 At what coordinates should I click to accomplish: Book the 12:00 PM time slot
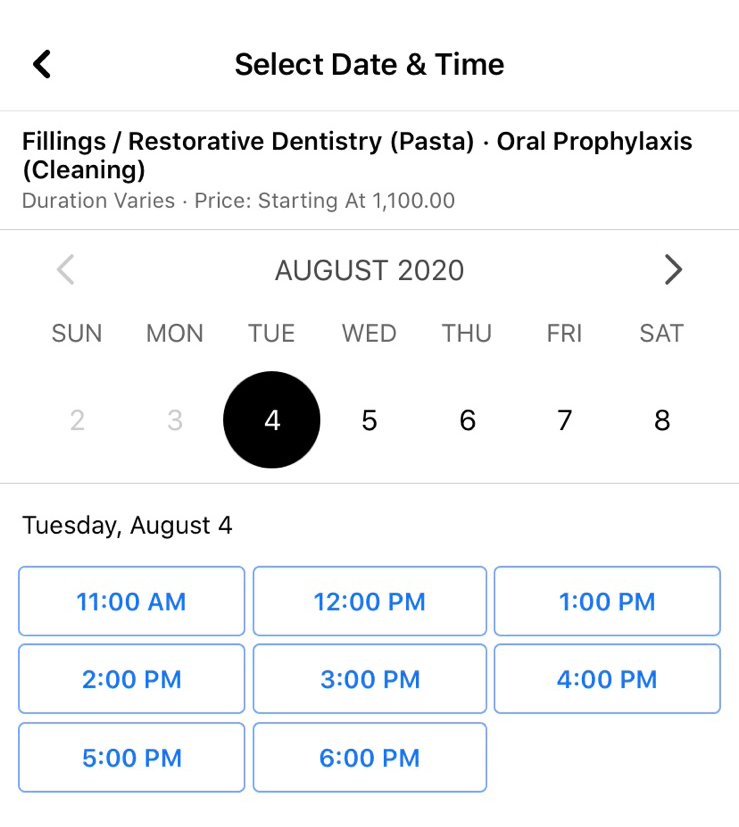[x=369, y=602]
